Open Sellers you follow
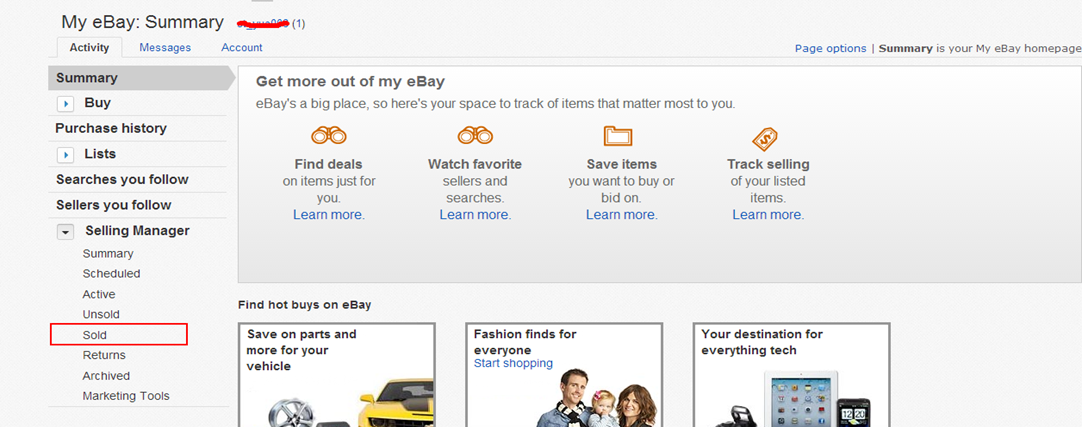The width and height of the screenshot is (1082, 427). click(x=113, y=205)
